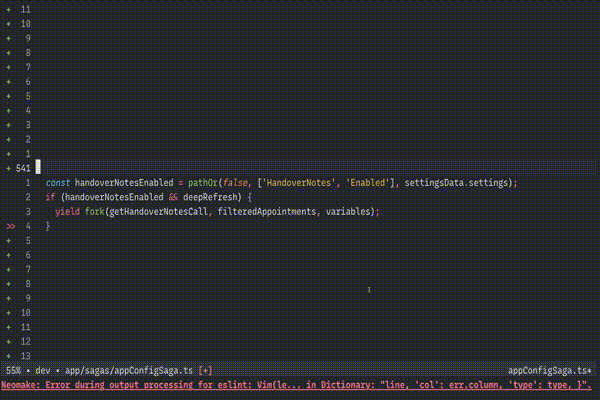Click line number 541 in the gutter
The height and width of the screenshot is (400, 600).
click(x=23, y=168)
